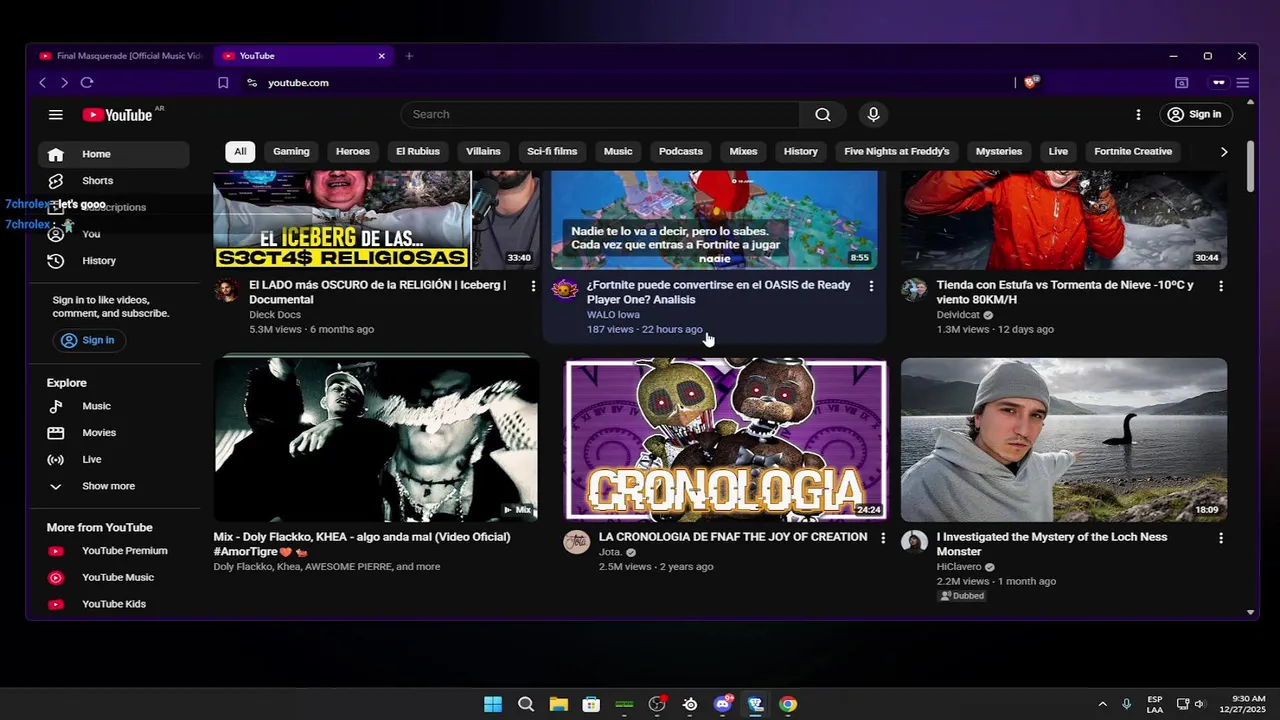Screen dimensions: 1280x720
Task: Click Dieck Docs channel avatar
Action: coord(227,290)
